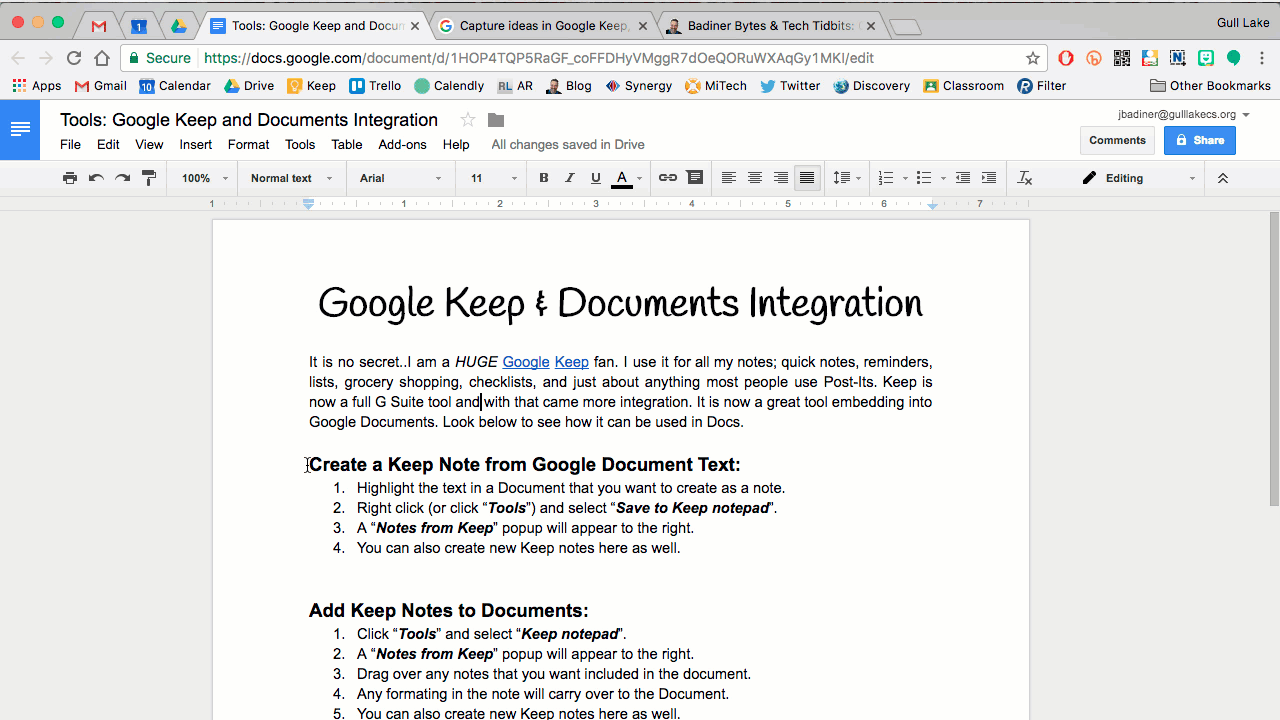
Task: Click the Comments button
Action: click(1117, 140)
